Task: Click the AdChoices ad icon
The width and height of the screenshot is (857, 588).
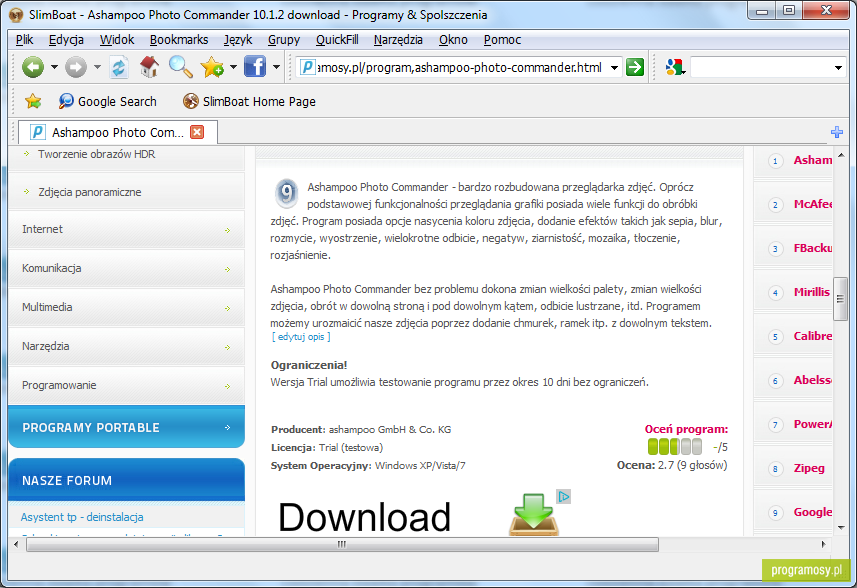Action: click(563, 496)
